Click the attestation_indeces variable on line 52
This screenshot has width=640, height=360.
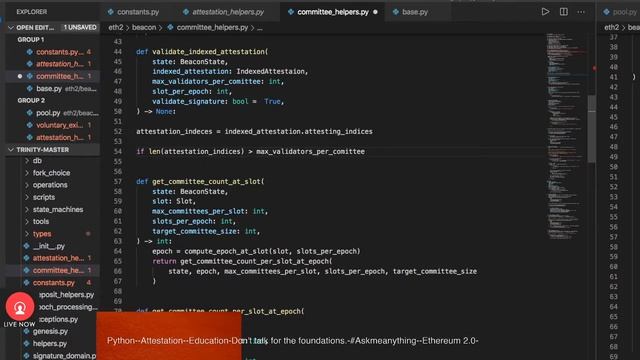pyautogui.click(x=174, y=131)
